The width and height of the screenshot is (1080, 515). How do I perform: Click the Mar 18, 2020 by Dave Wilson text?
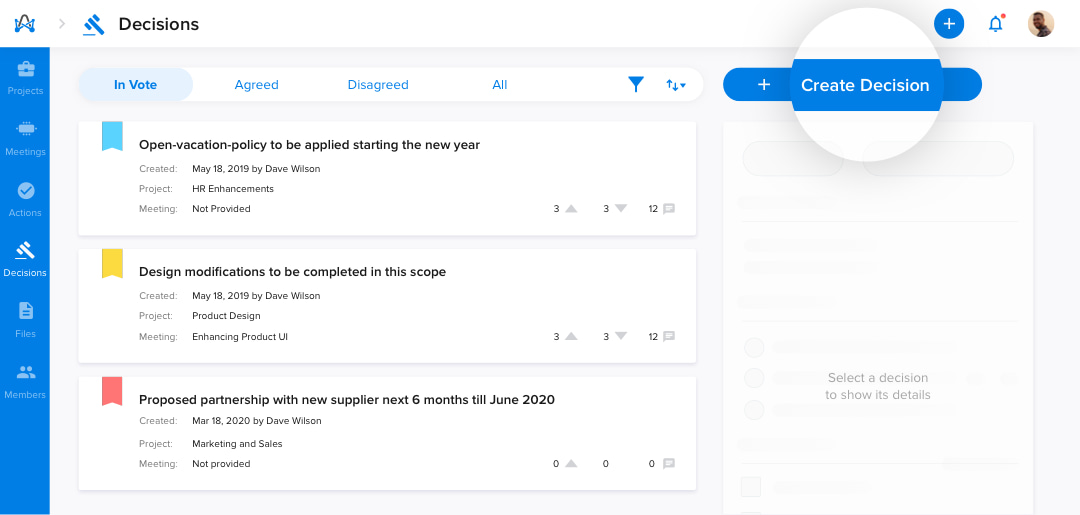pyautogui.click(x=257, y=421)
